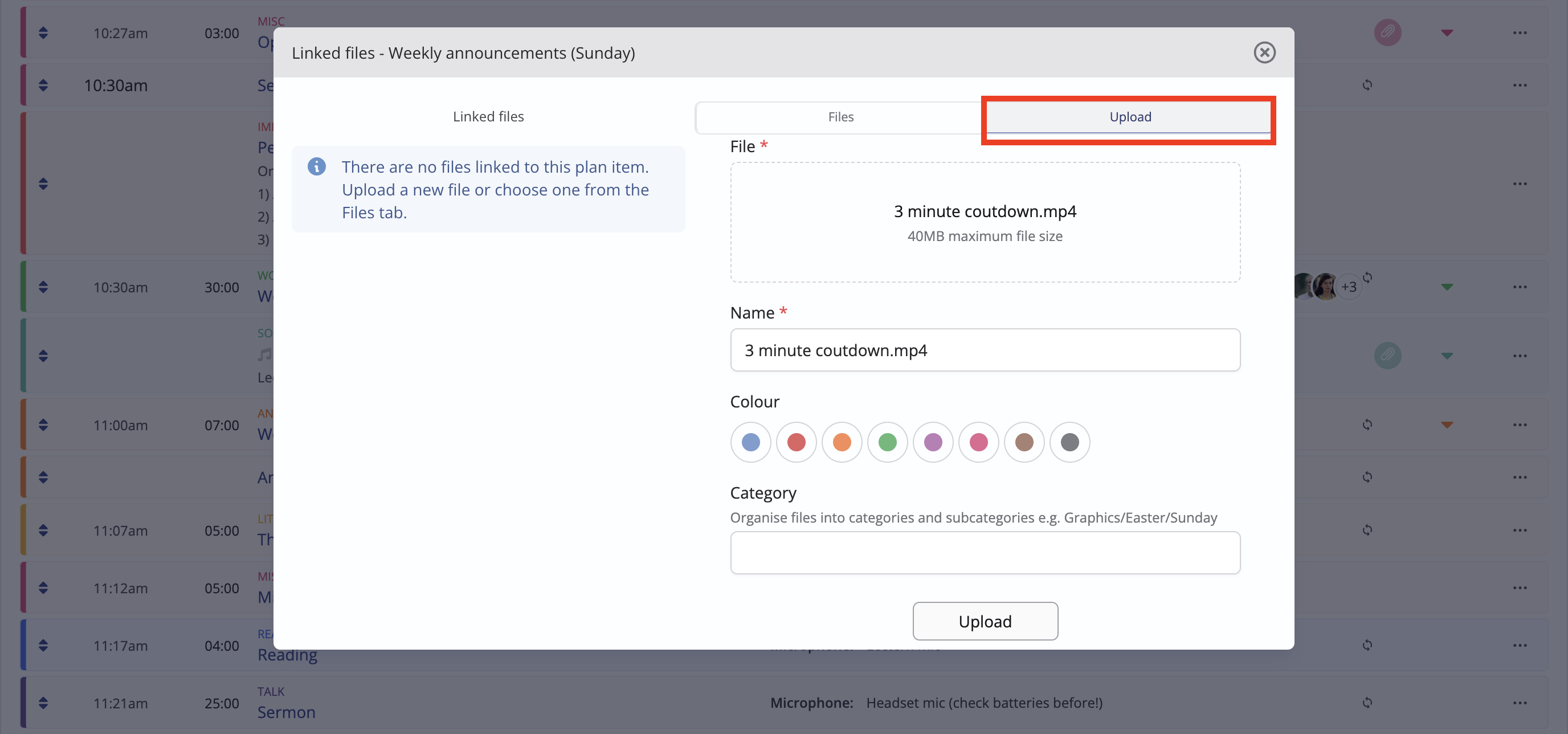Open the Sermon plan item

[x=286, y=712]
